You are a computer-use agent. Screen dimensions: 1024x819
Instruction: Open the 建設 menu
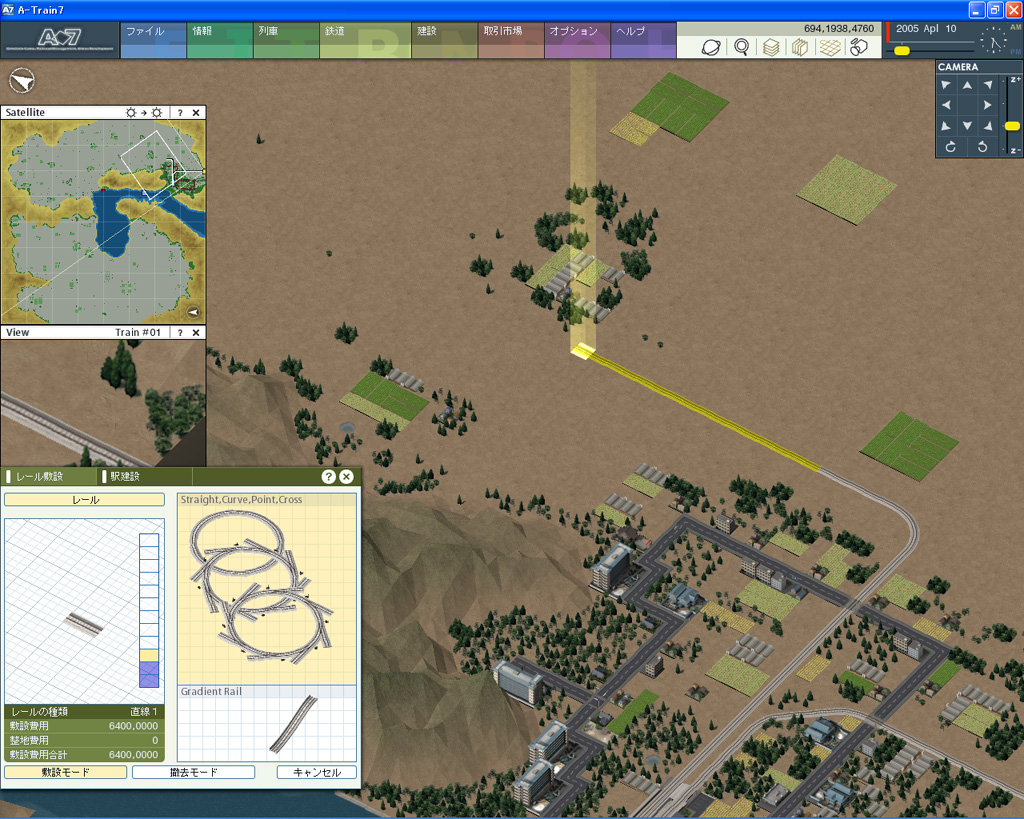point(445,40)
